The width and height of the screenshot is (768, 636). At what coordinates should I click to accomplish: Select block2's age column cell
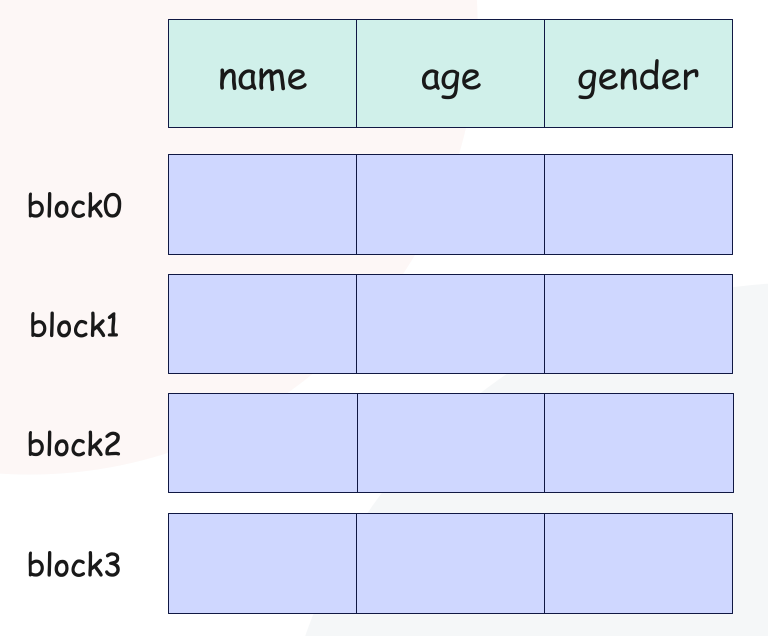(450, 443)
